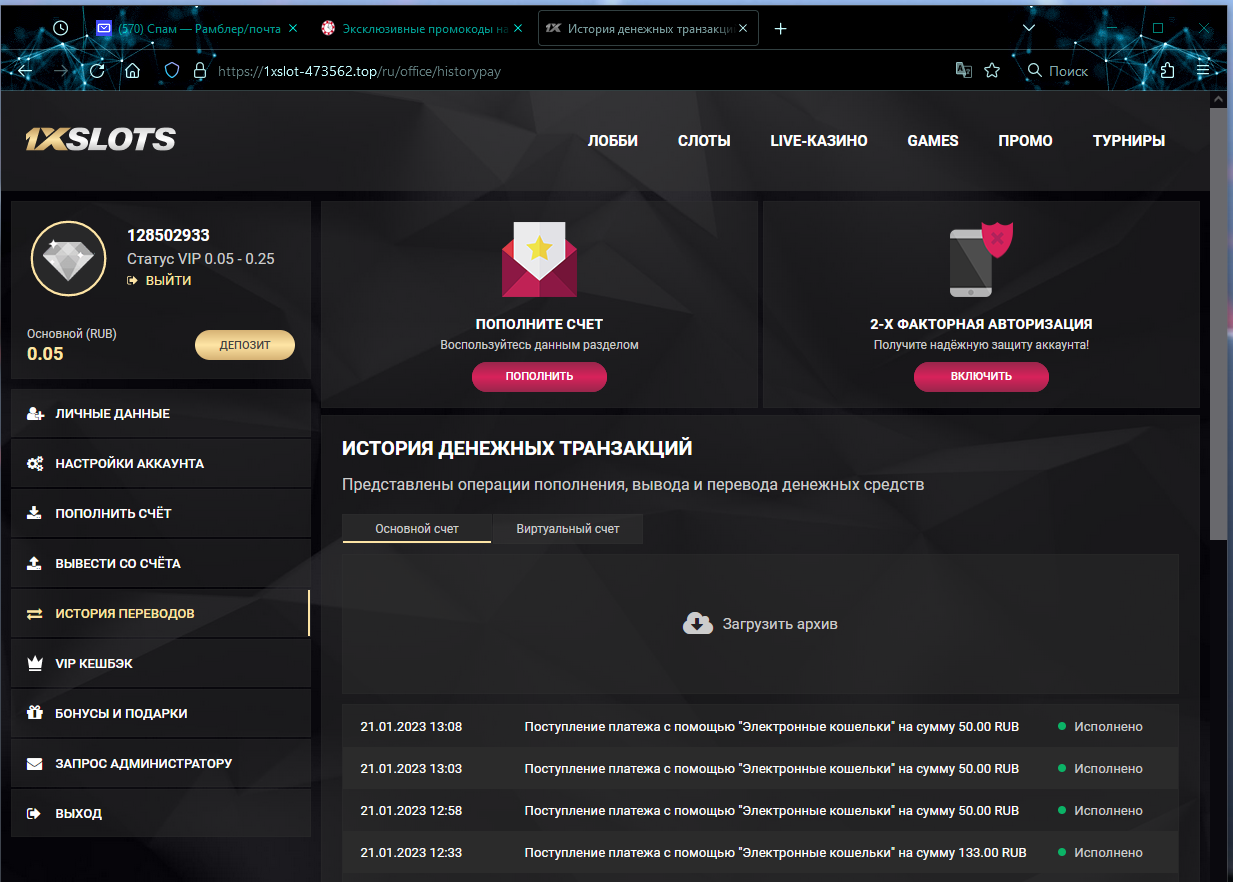Screen dimensions: 1233x882
Task: Switch to the Рамблер/почта Спам tab
Action: [x=198, y=29]
